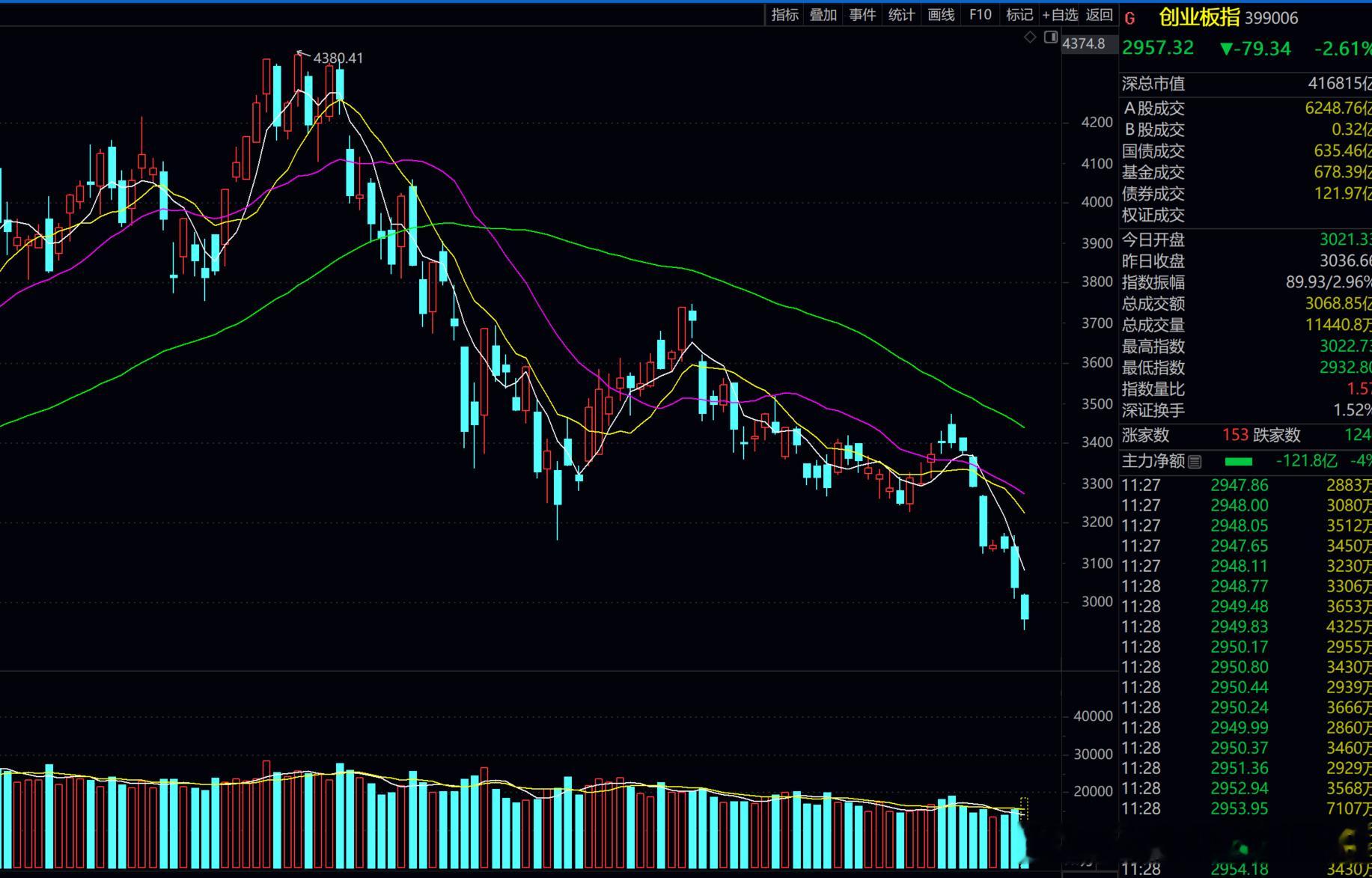Image resolution: width=1372 pixels, height=878 pixels.
Task: Open the 指标 indicators menu
Action: pos(784,14)
